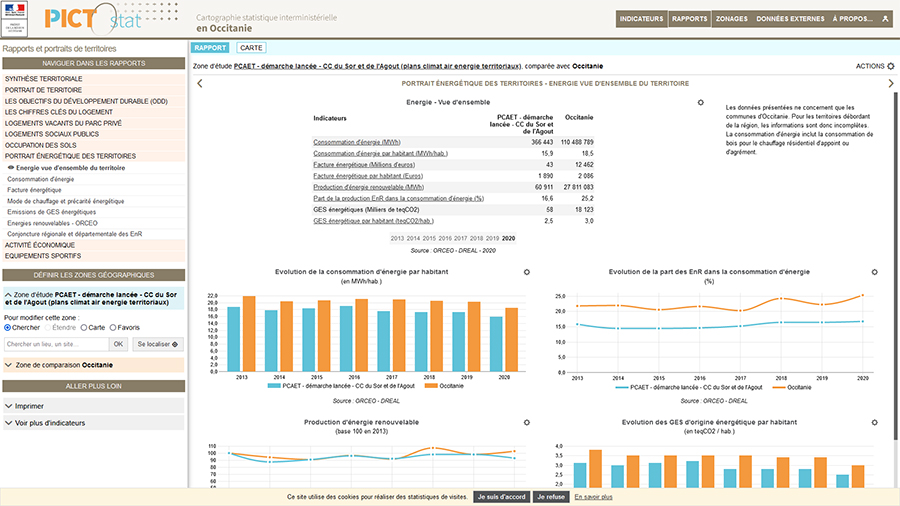Select the Favoris radio option
Screen dimensions: 900x506
coord(113,327)
